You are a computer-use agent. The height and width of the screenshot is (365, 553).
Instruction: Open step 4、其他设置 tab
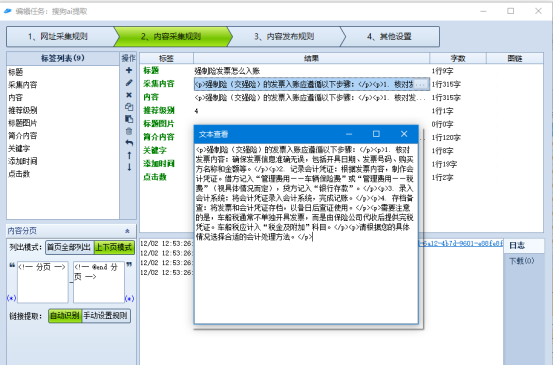point(389,36)
